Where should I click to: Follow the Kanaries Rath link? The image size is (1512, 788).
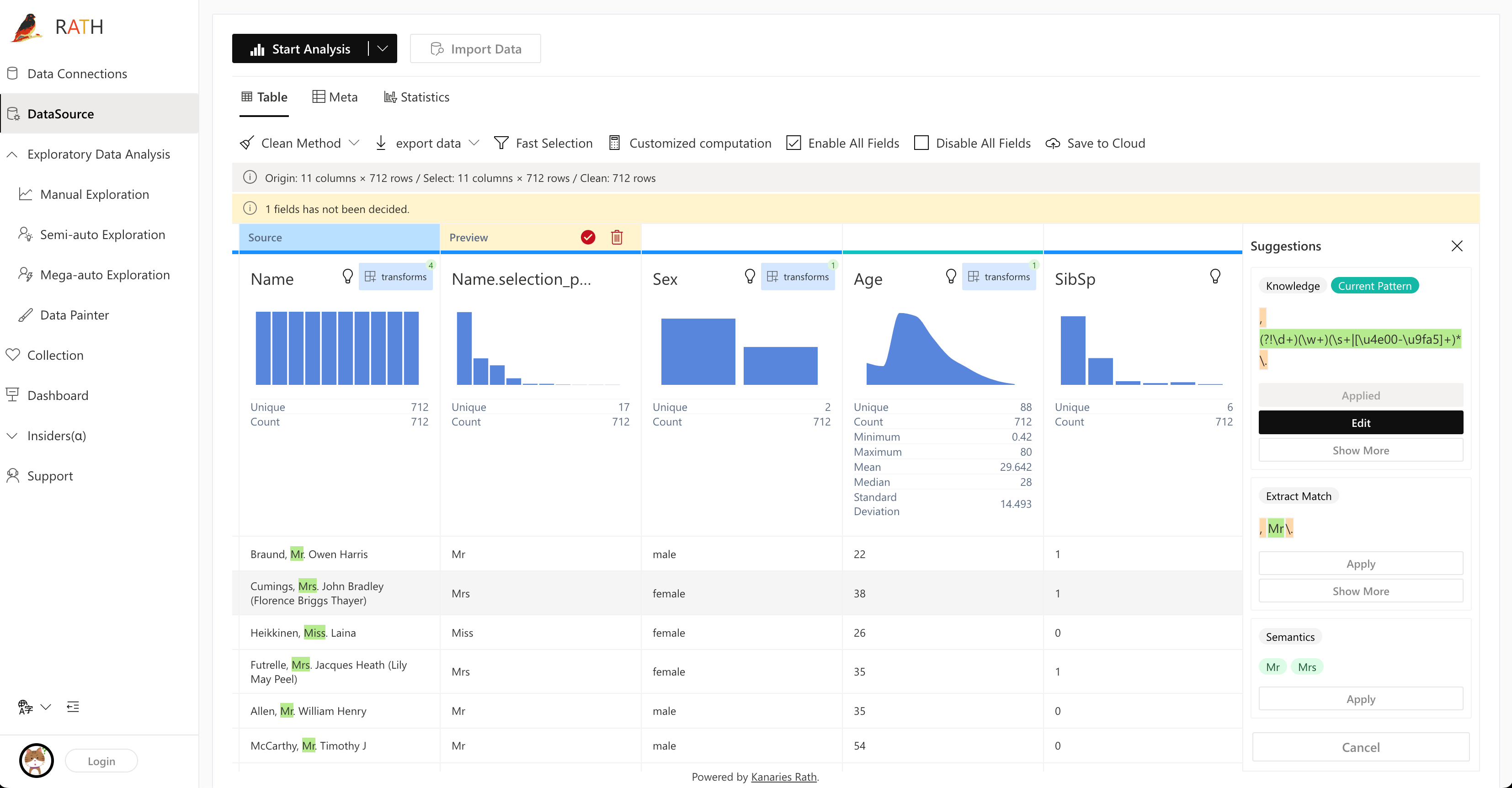coord(783,777)
